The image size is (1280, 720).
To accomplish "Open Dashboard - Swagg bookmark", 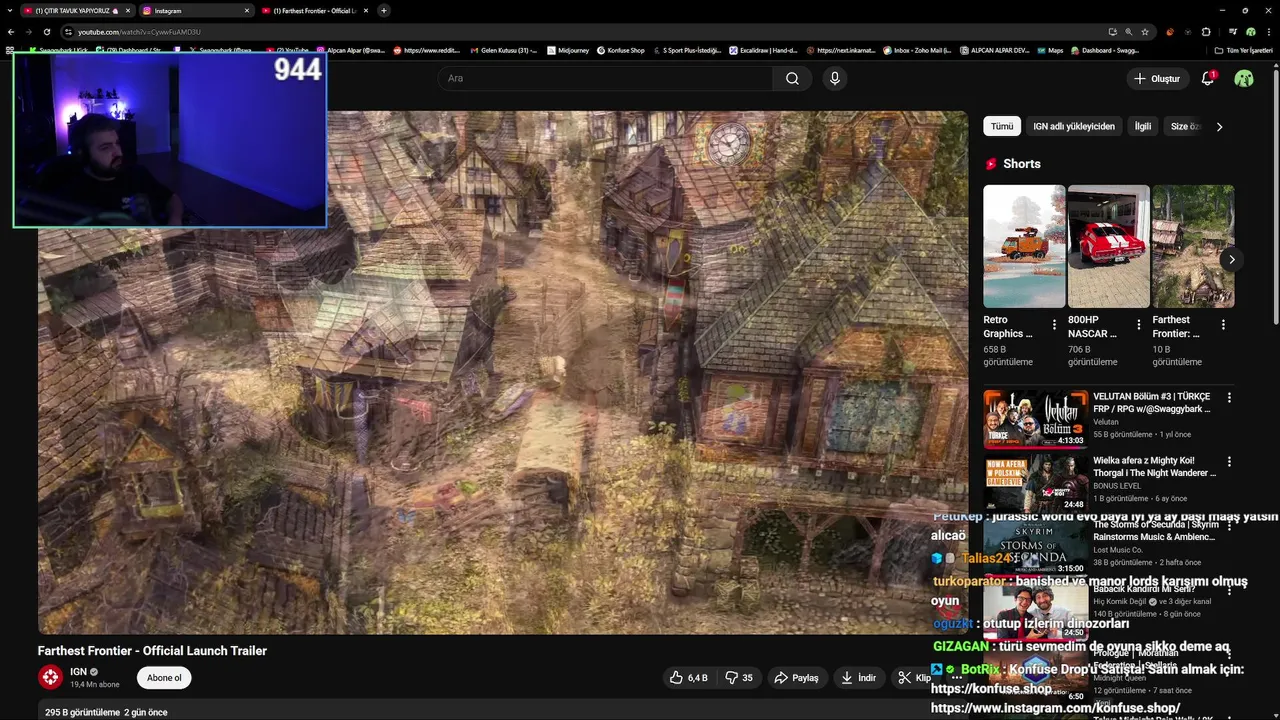I will pos(1105,50).
